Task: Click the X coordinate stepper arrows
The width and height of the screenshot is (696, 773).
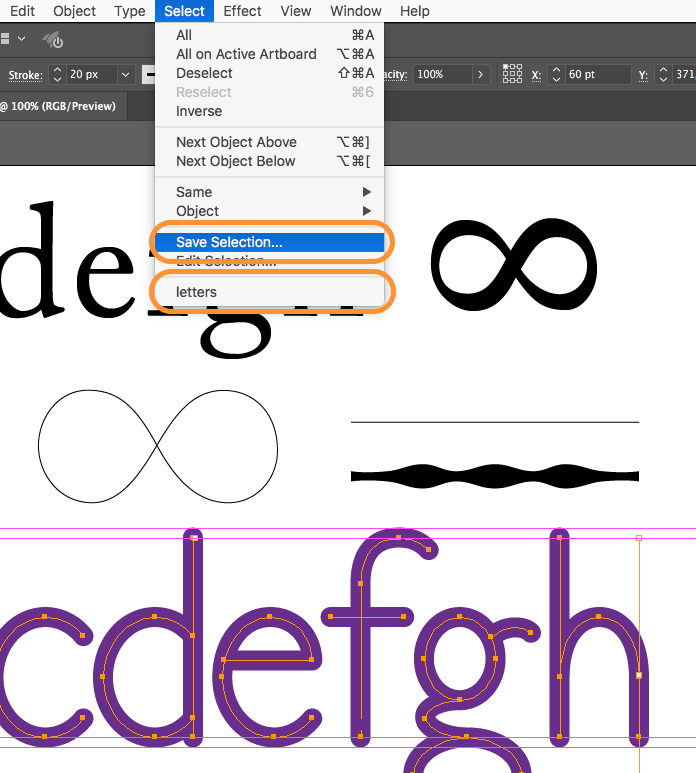Action: tap(557, 74)
